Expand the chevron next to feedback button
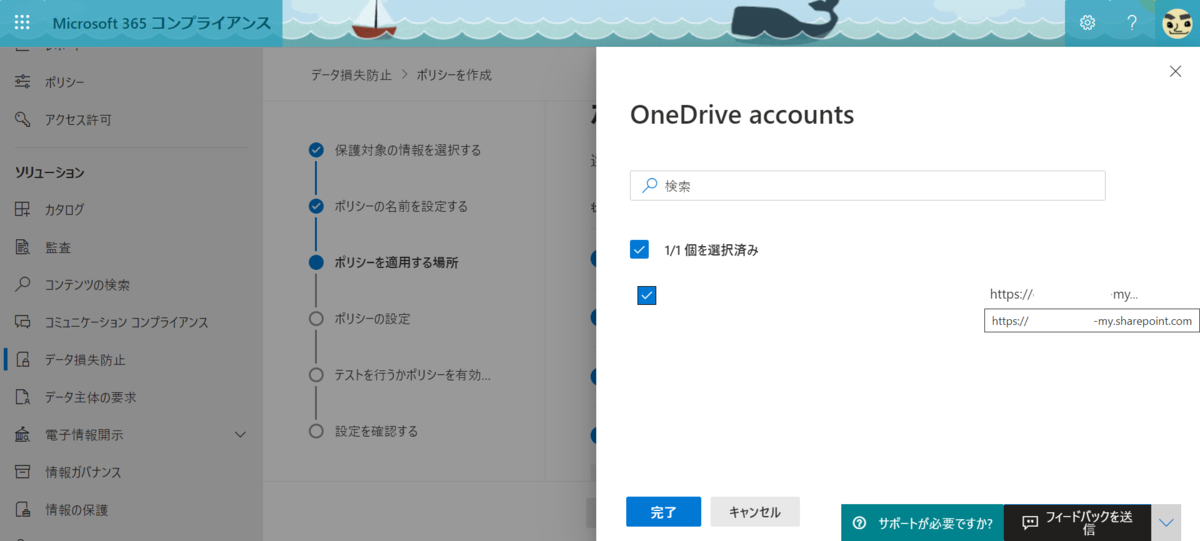Viewport: 1200px width, 541px height. (x=1167, y=522)
